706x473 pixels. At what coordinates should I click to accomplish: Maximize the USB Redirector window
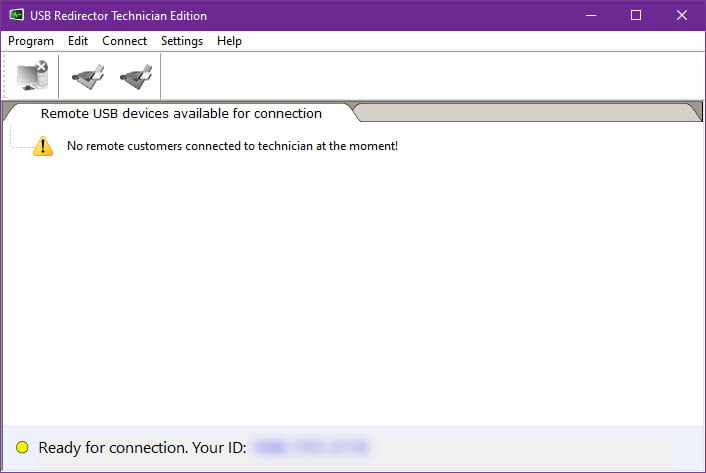(636, 15)
